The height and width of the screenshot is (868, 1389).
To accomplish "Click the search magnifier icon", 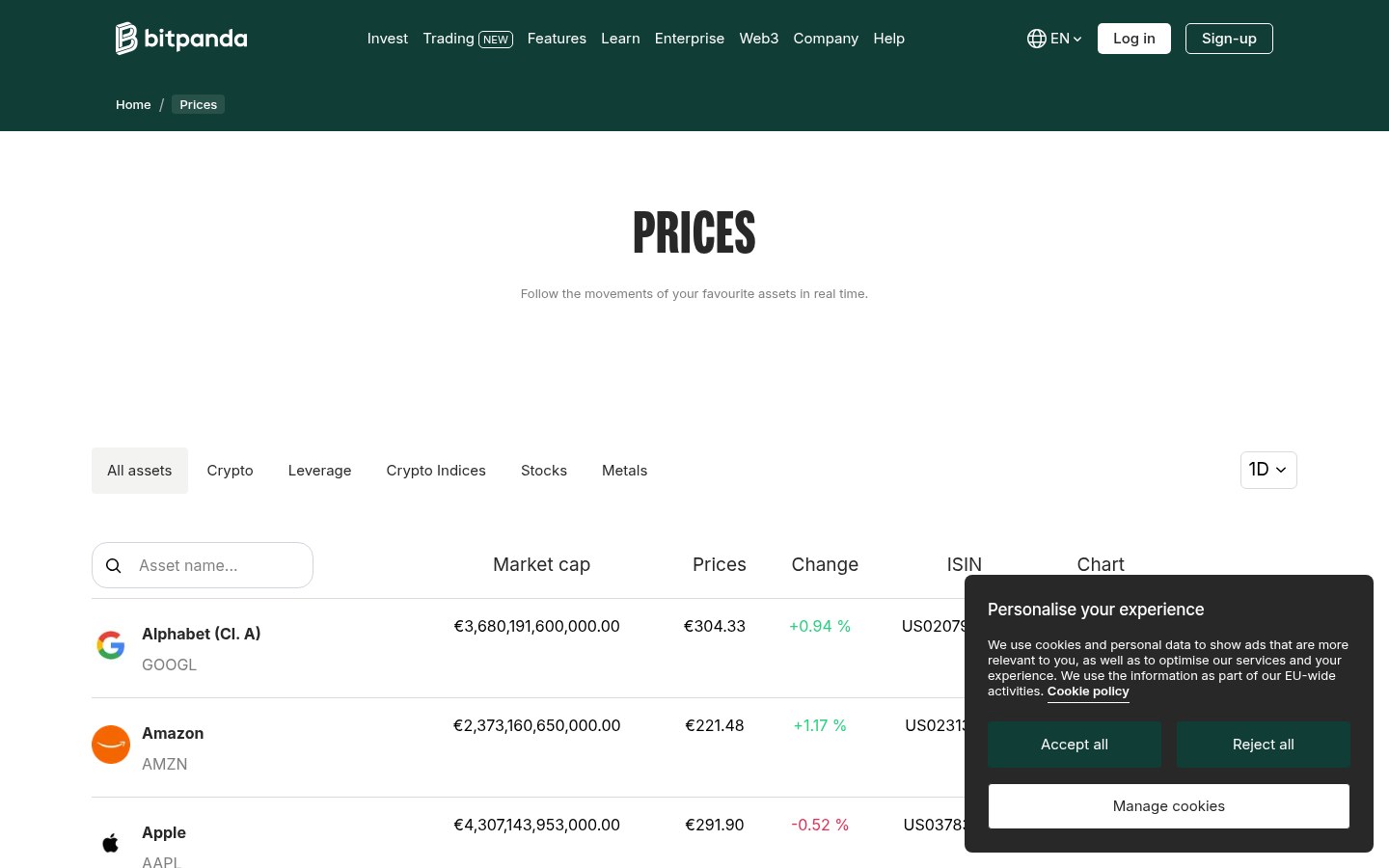I will pyautogui.click(x=114, y=565).
